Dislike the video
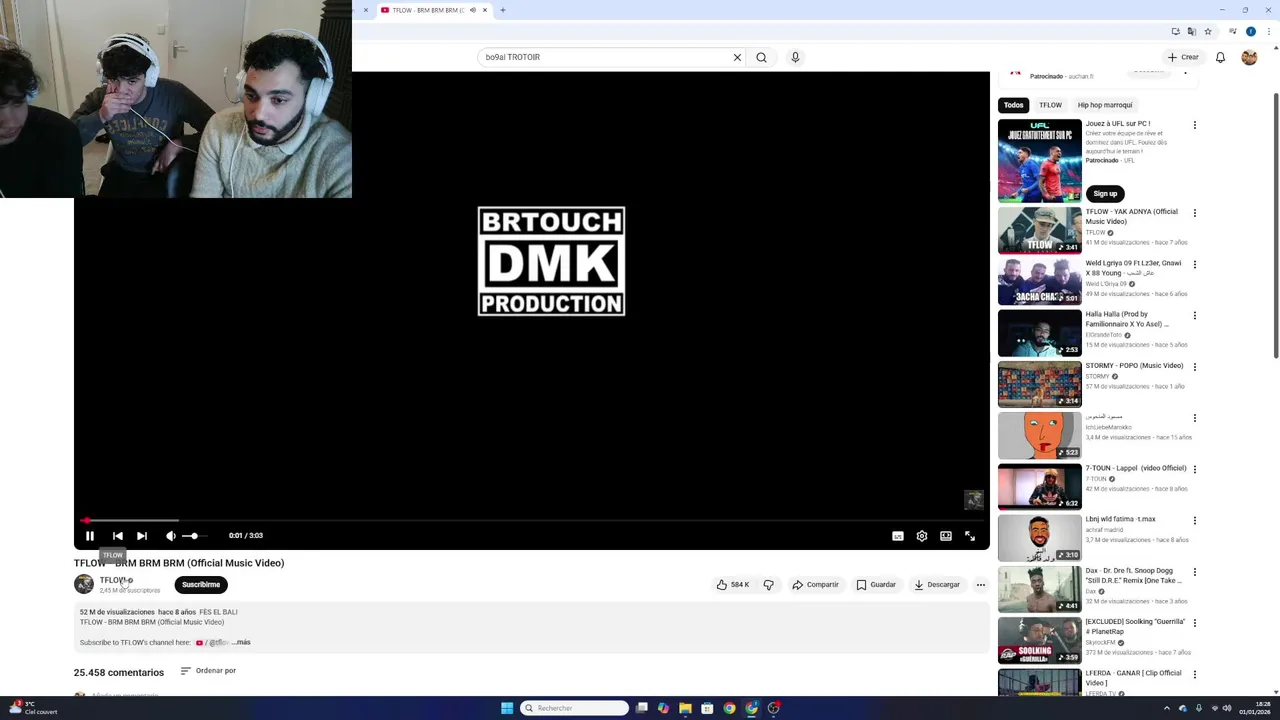This screenshot has height=720, width=1280. click(x=768, y=585)
